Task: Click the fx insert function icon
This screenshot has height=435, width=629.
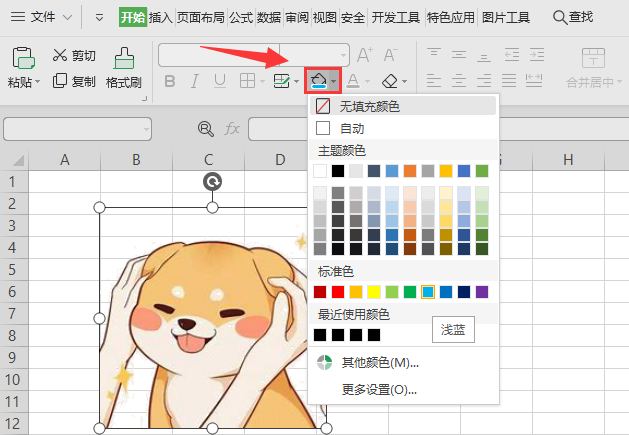Action: point(232,129)
